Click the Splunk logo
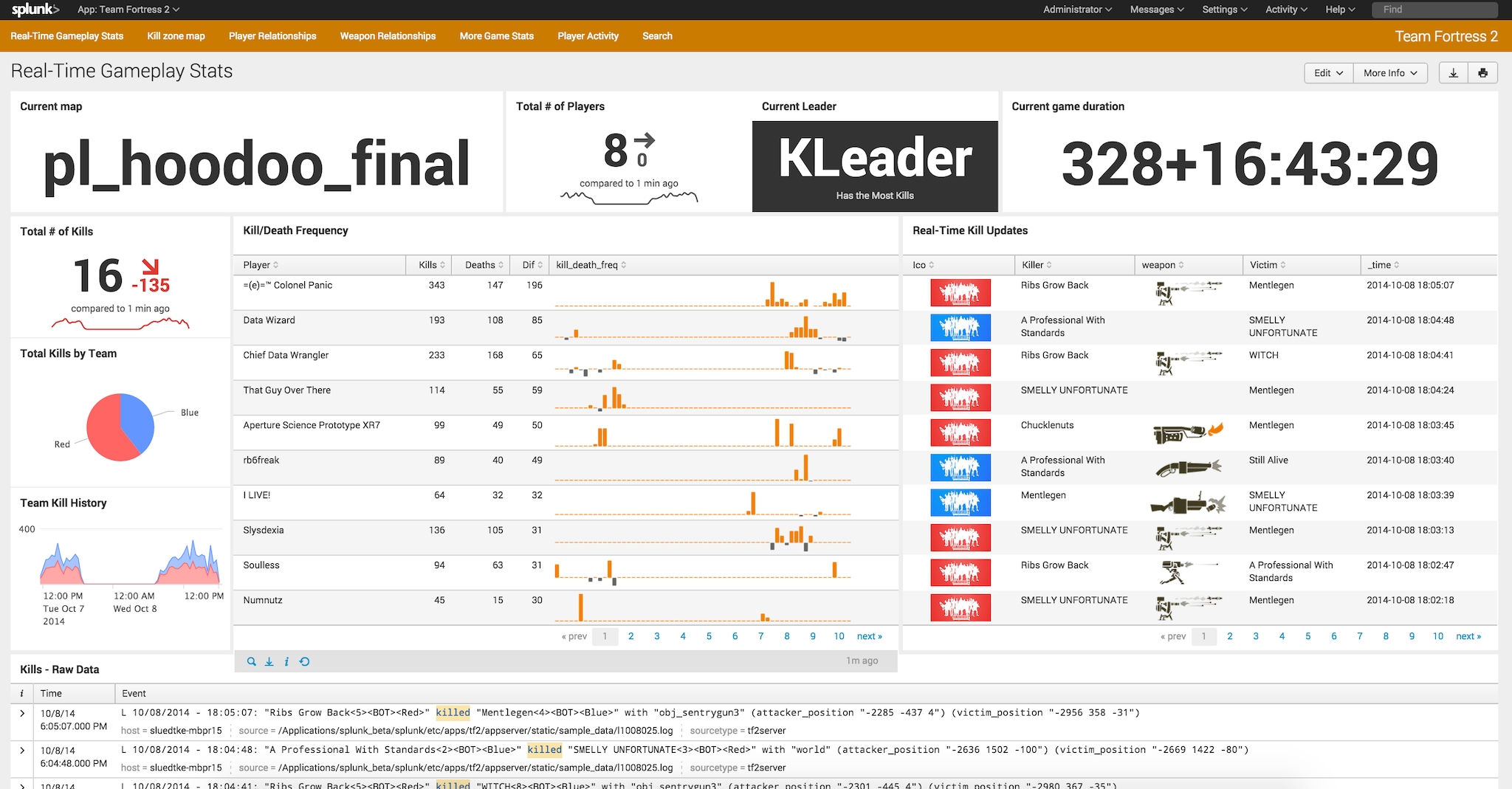Screen dimensions: 1512x789 tap(35, 10)
